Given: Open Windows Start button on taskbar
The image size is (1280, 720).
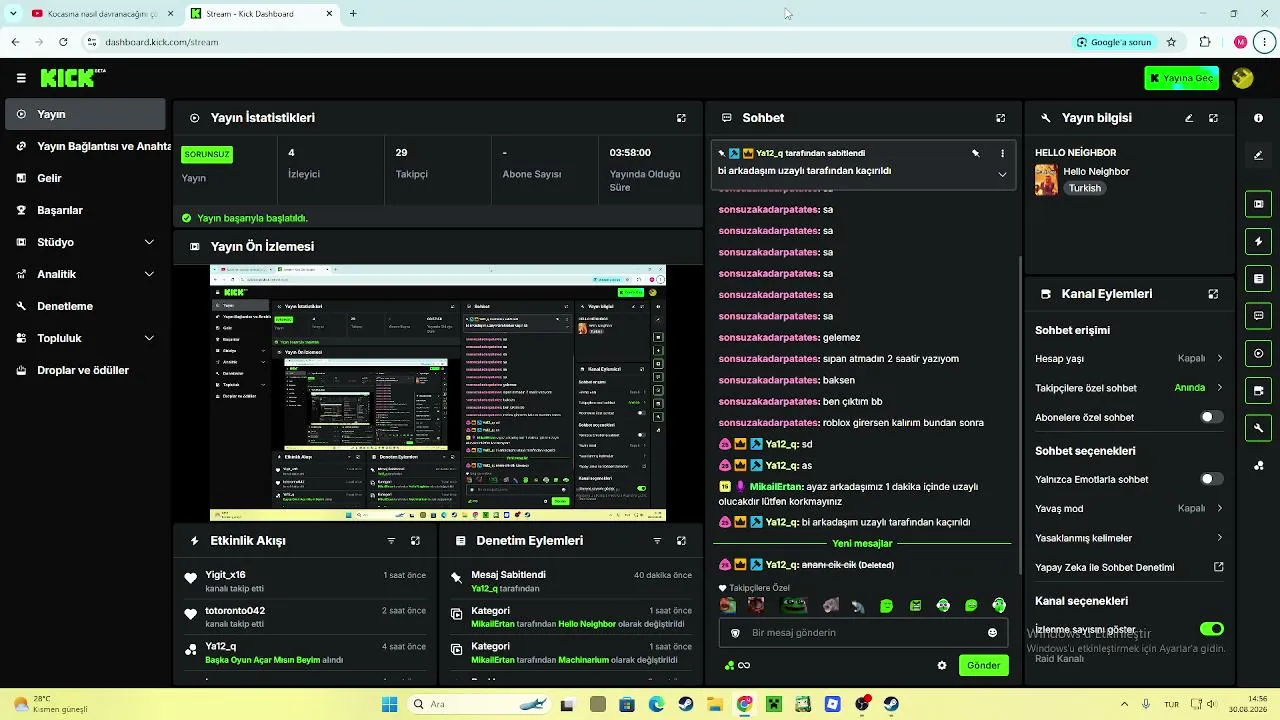Looking at the screenshot, I should pyautogui.click(x=389, y=704).
